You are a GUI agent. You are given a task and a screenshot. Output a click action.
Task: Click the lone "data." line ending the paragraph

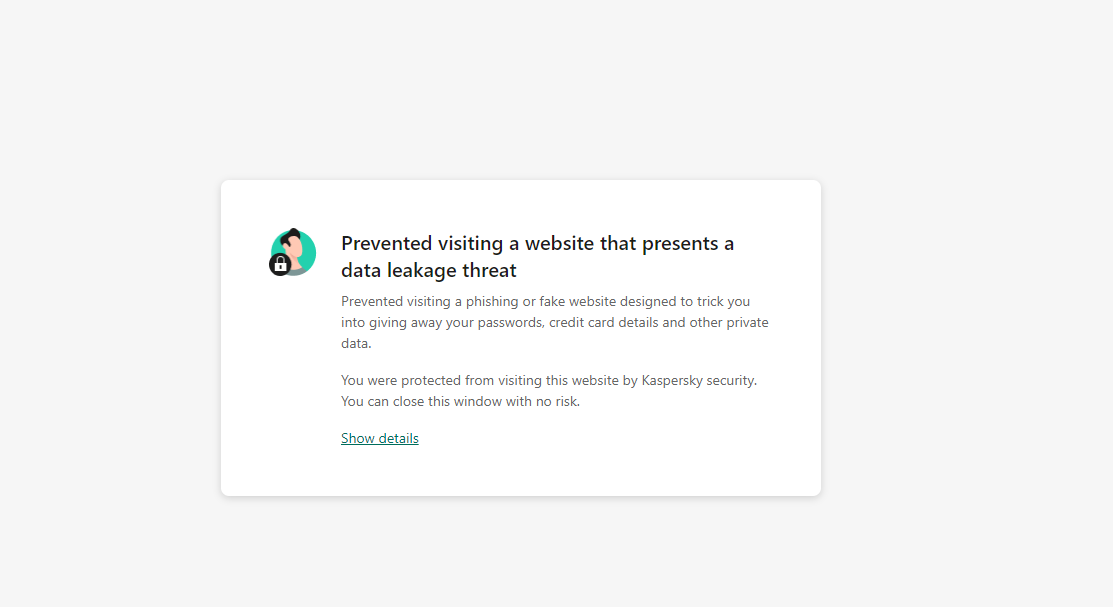[x=356, y=344]
